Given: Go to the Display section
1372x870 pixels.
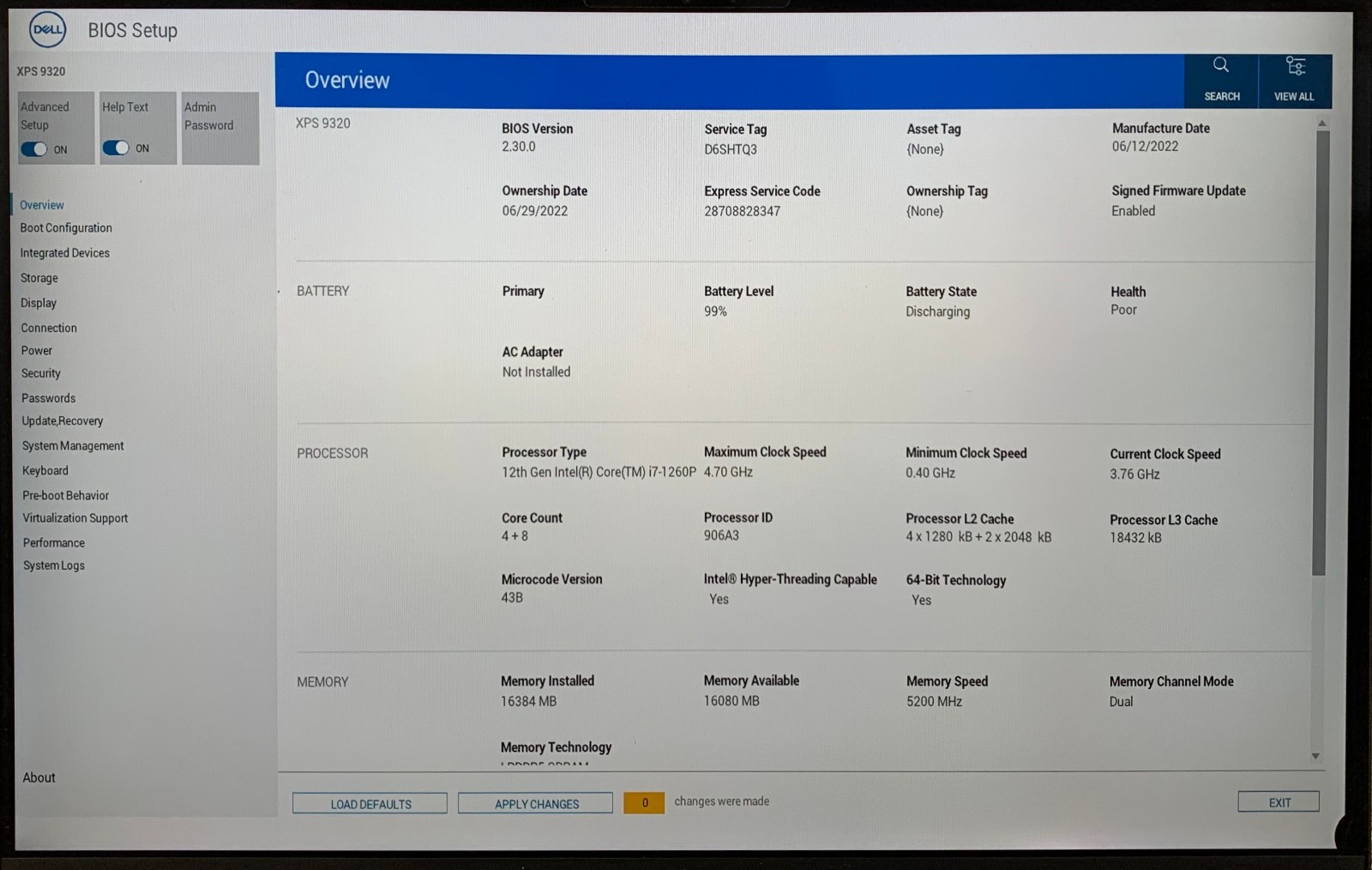Looking at the screenshot, I should pos(39,303).
